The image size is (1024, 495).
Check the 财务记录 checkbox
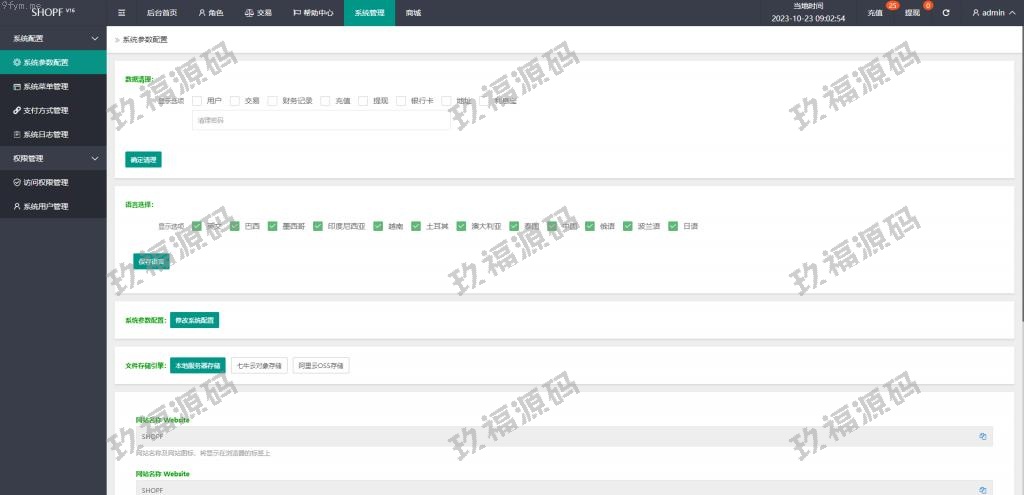(272, 101)
